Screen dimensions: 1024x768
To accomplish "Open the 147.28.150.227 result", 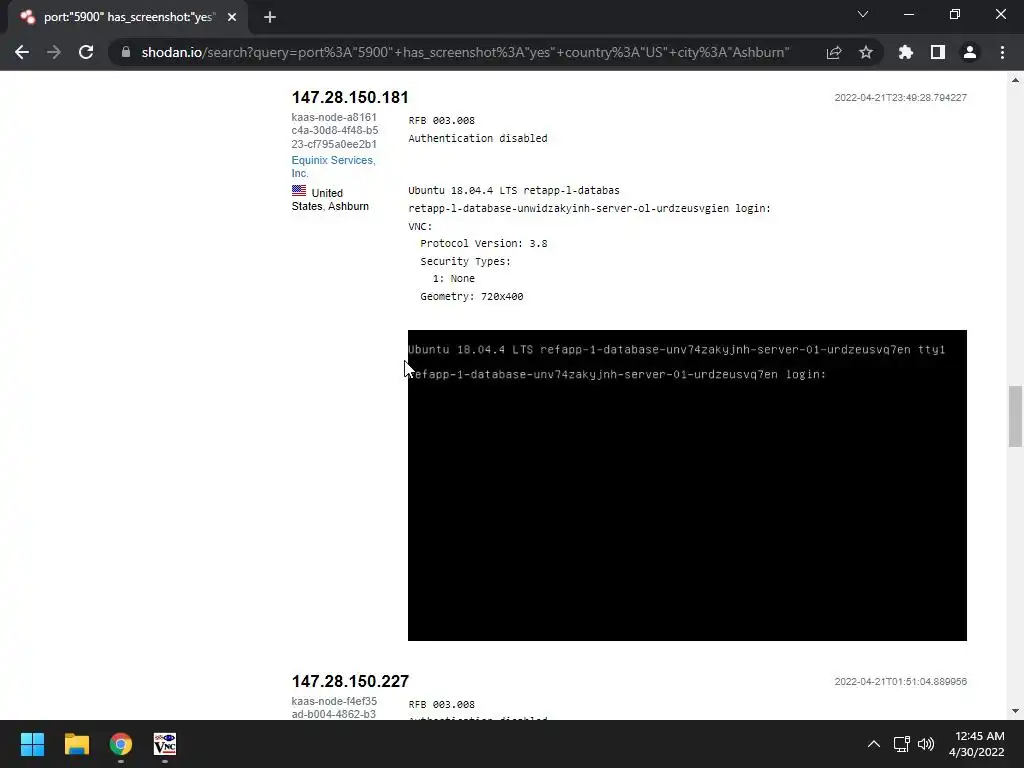I will point(350,681).
